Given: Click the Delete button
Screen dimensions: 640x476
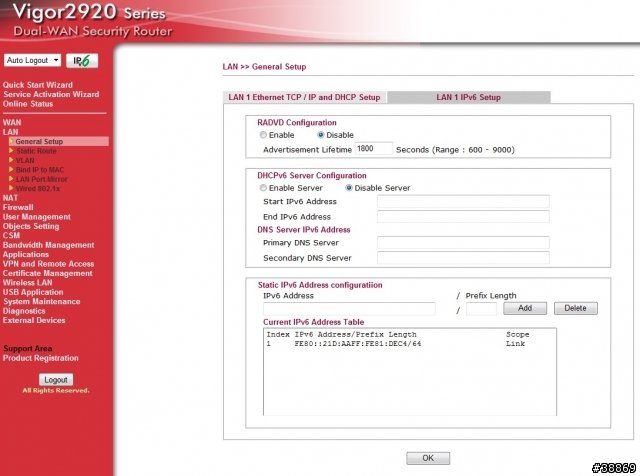Looking at the screenshot, I should (576, 308).
